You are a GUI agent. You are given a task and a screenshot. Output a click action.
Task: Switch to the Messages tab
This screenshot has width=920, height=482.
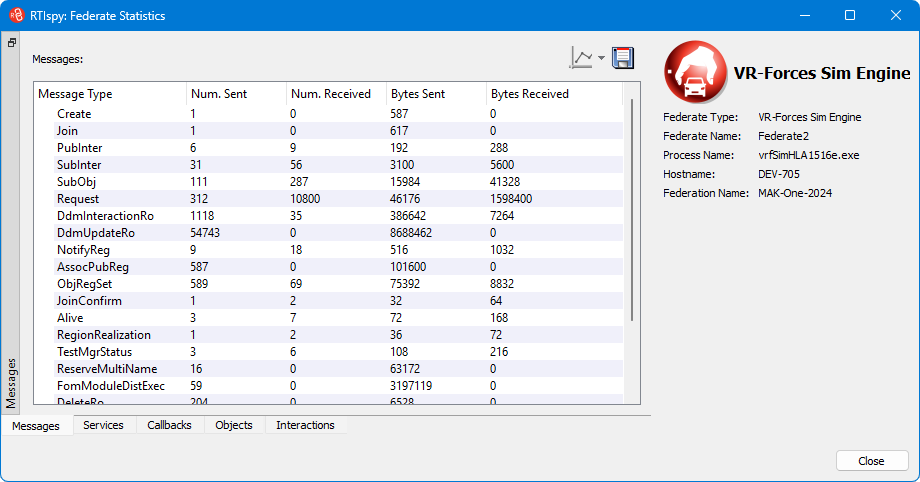[x=36, y=426]
